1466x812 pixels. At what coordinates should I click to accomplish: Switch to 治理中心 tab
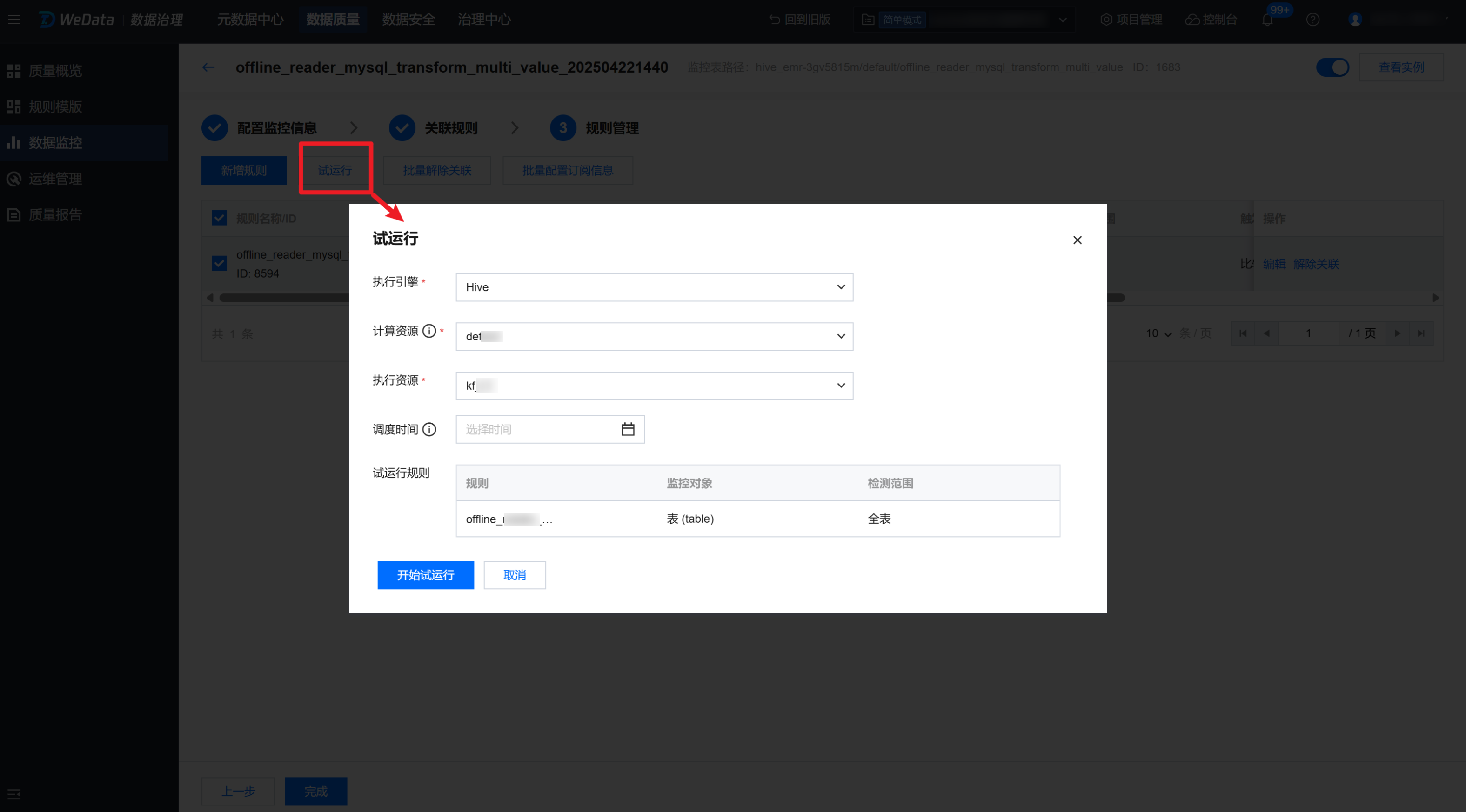pos(484,20)
